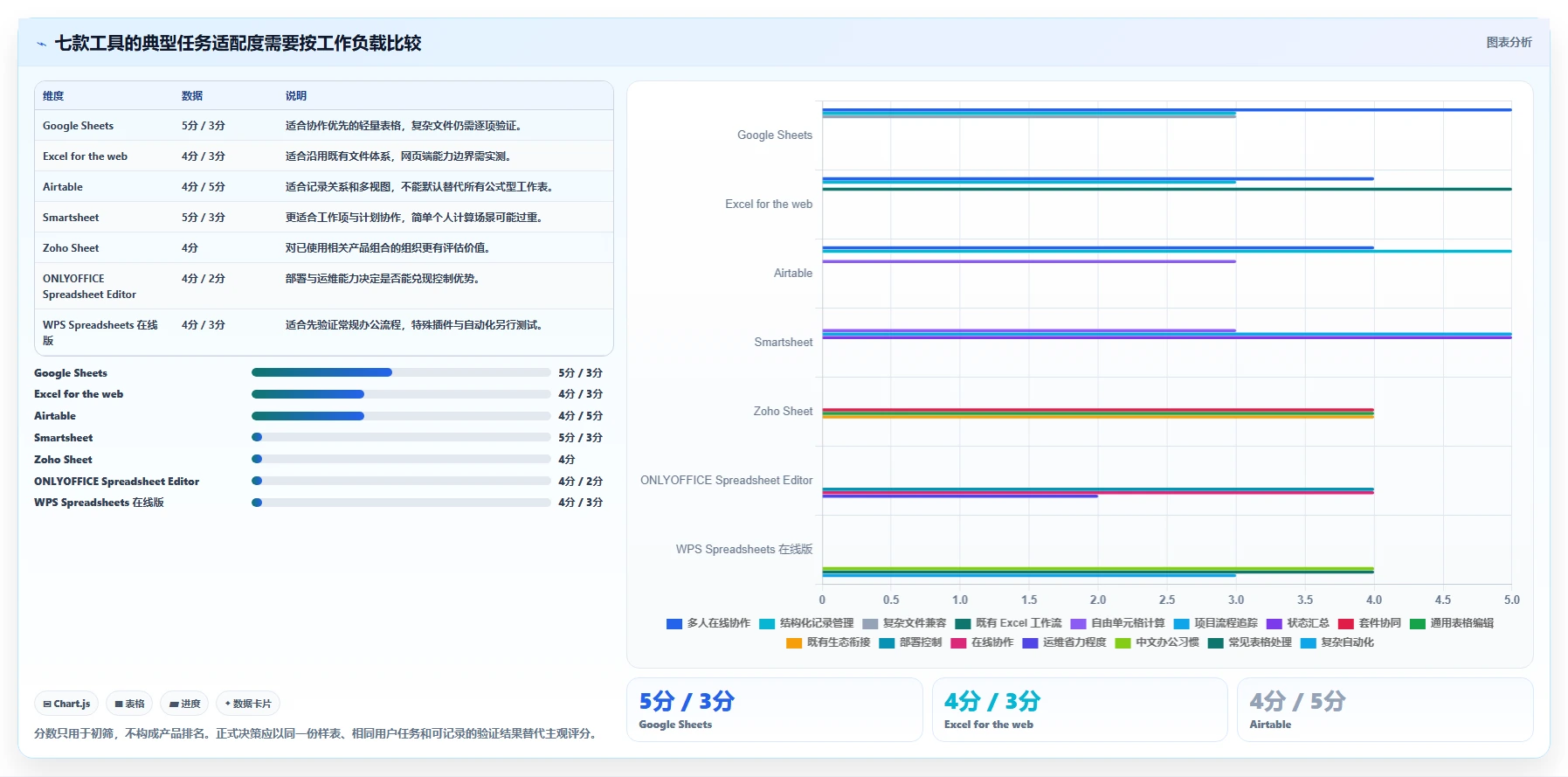Select the 进度 chip
Viewport: 1568px width, 777px height.
[x=184, y=704]
